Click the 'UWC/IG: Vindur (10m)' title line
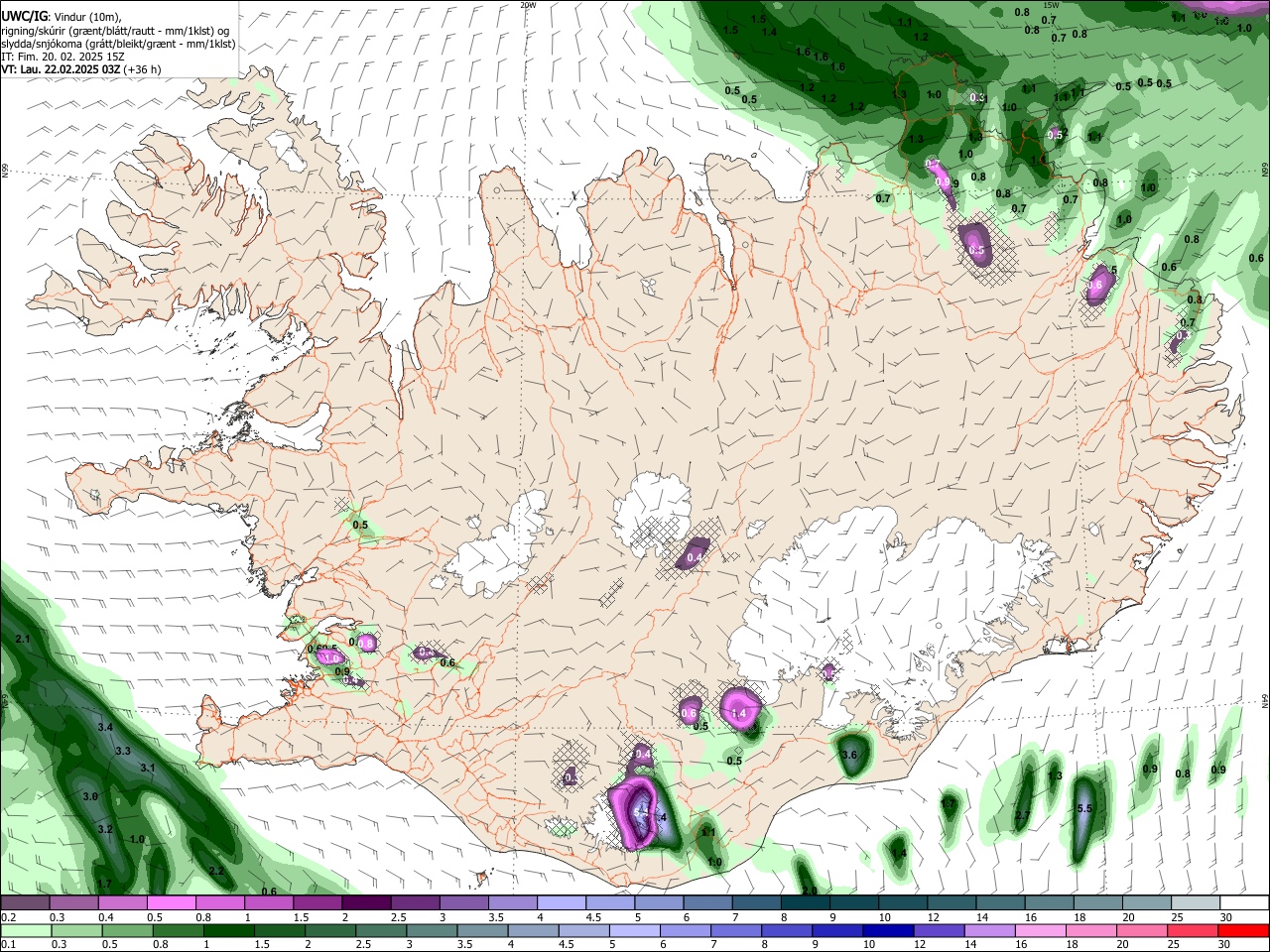The width and height of the screenshot is (1270, 952). (62, 17)
